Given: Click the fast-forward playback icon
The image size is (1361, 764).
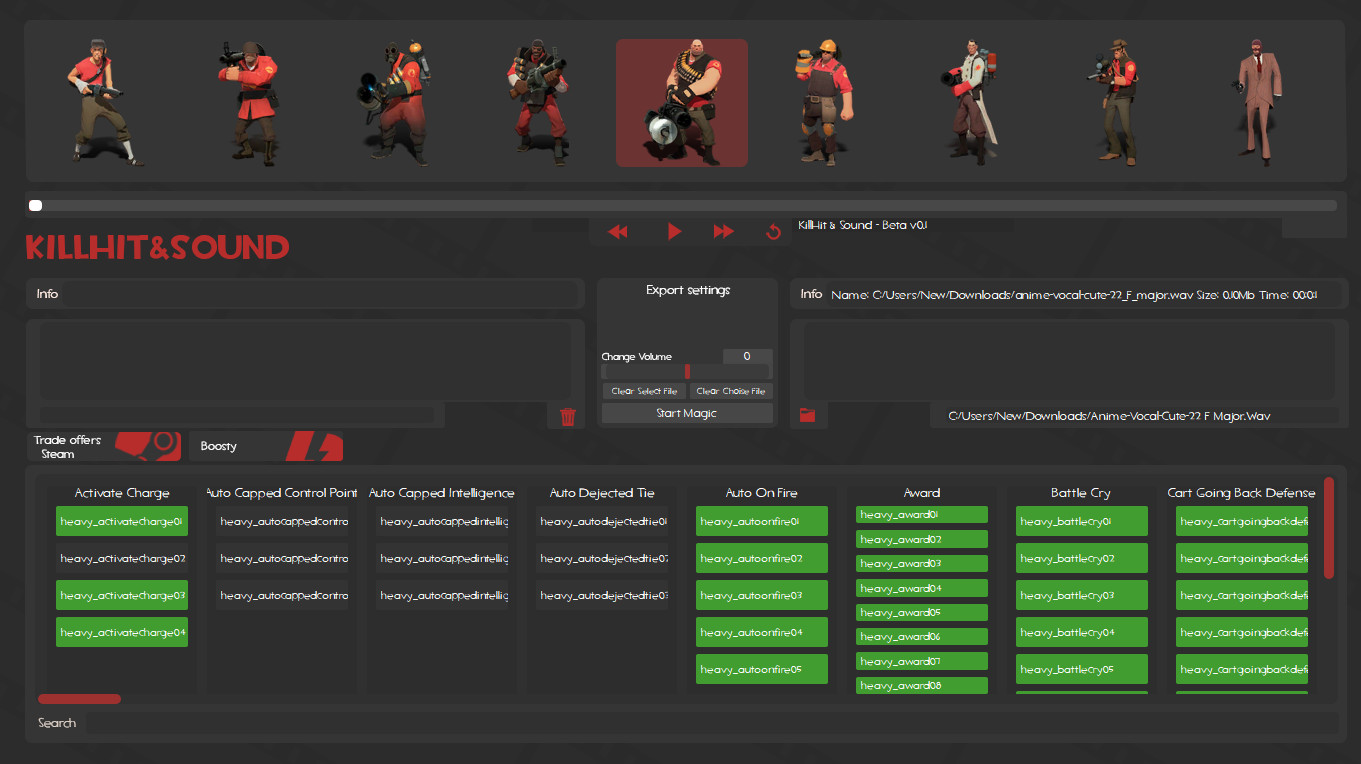Looking at the screenshot, I should tap(723, 231).
